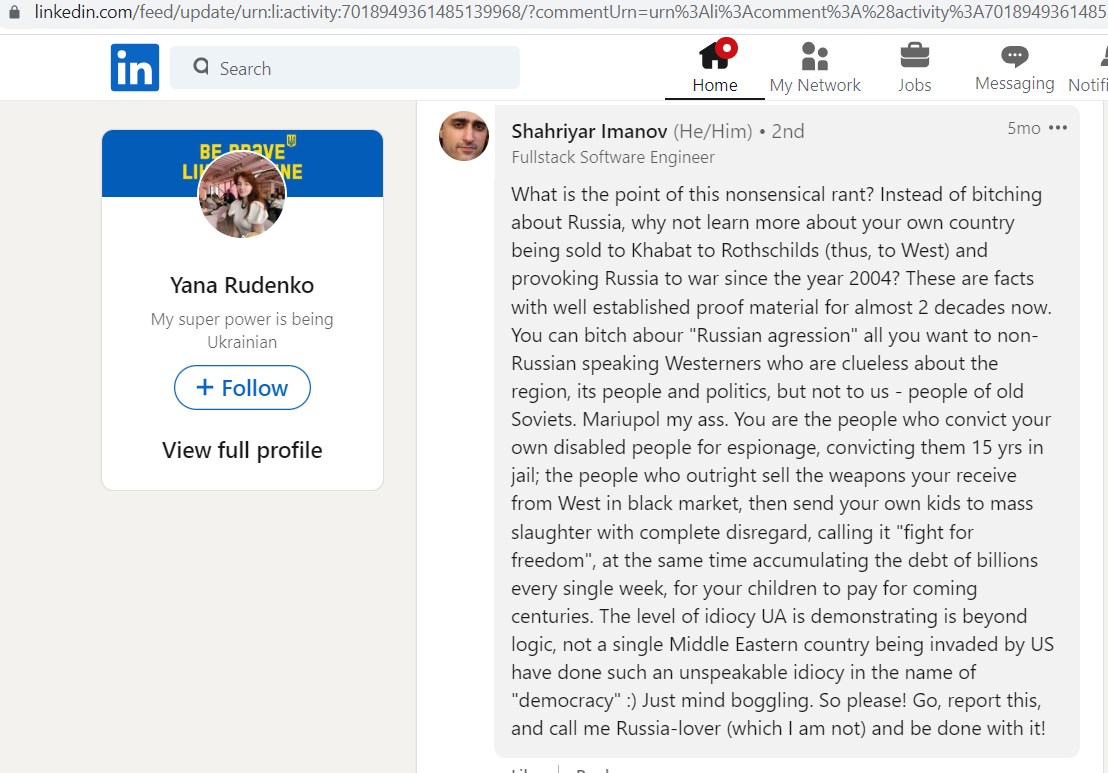
Task: Open View full profile link
Action: (x=242, y=450)
